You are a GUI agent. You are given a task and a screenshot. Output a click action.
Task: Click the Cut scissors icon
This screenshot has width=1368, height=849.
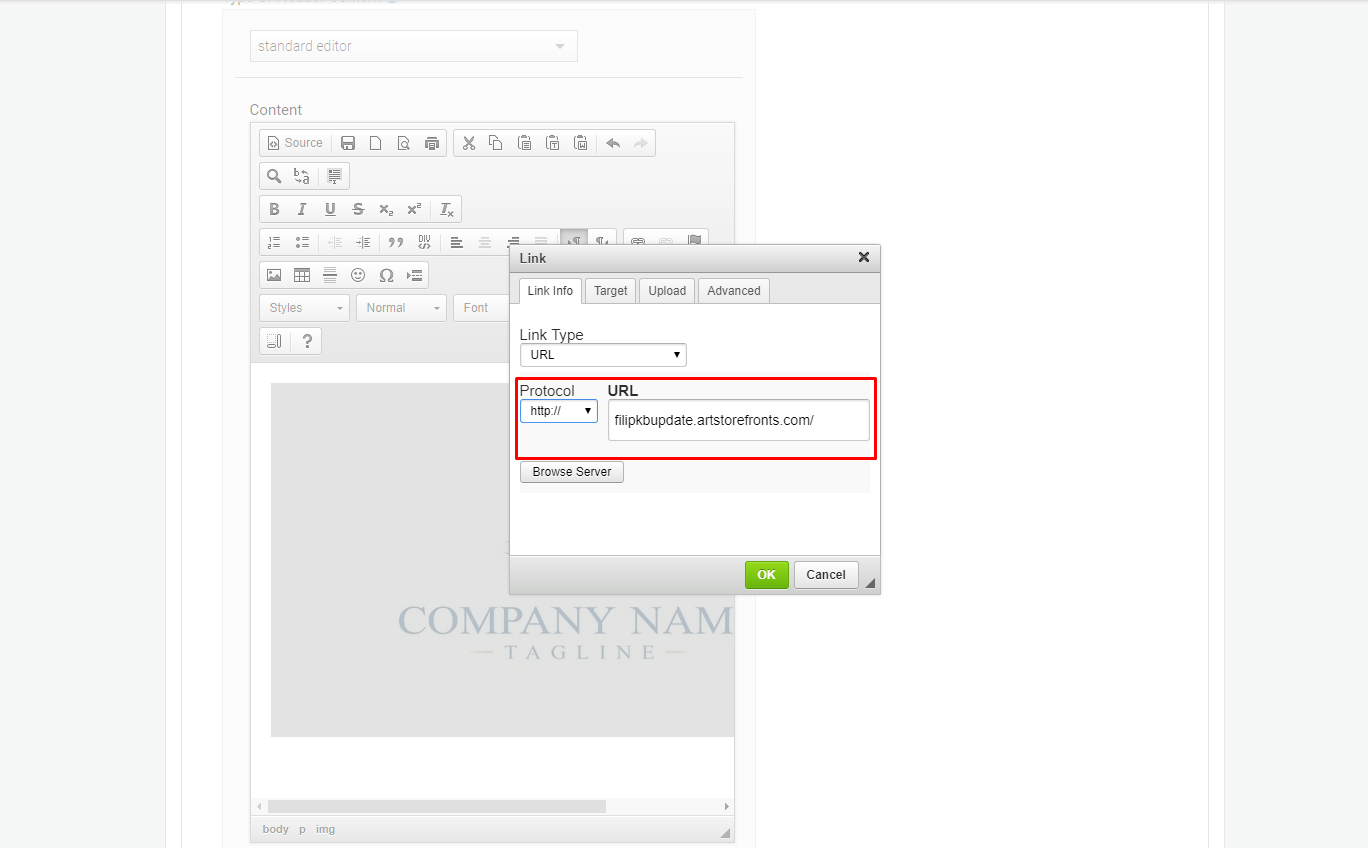[x=468, y=143]
